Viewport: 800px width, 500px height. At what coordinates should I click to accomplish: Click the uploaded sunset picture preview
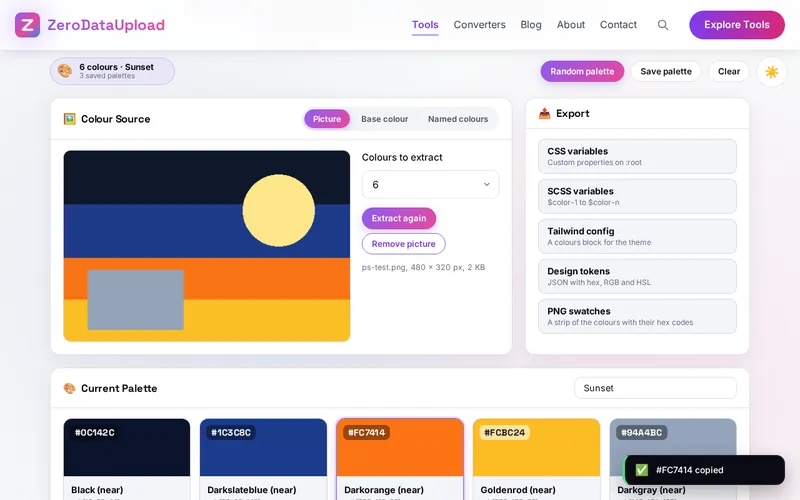click(x=207, y=246)
